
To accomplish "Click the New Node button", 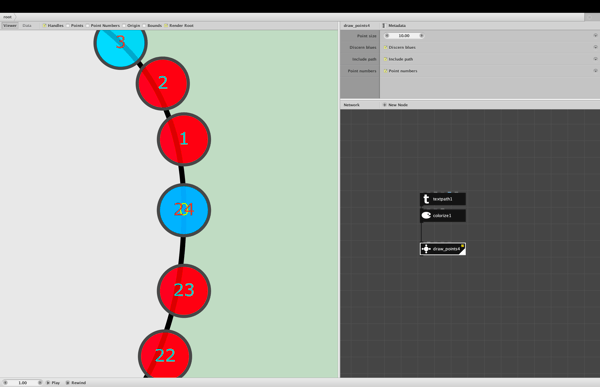I will [x=395, y=105].
